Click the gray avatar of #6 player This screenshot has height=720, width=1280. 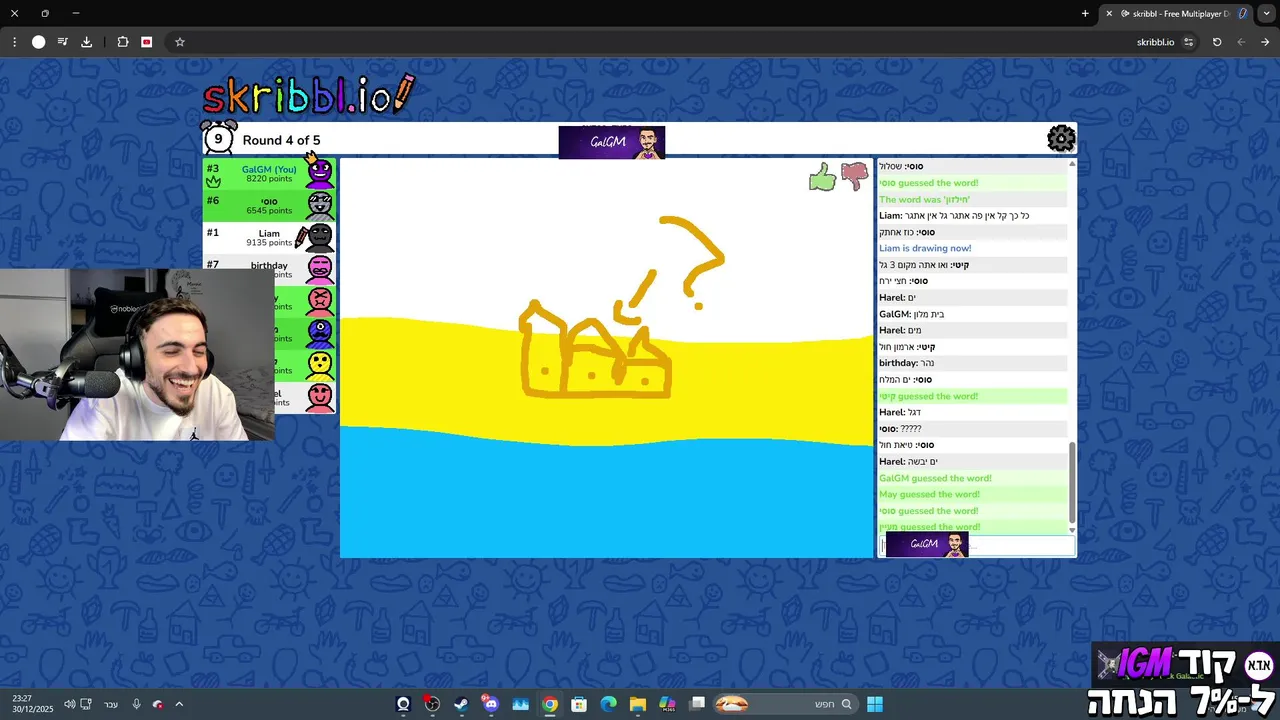coord(320,205)
